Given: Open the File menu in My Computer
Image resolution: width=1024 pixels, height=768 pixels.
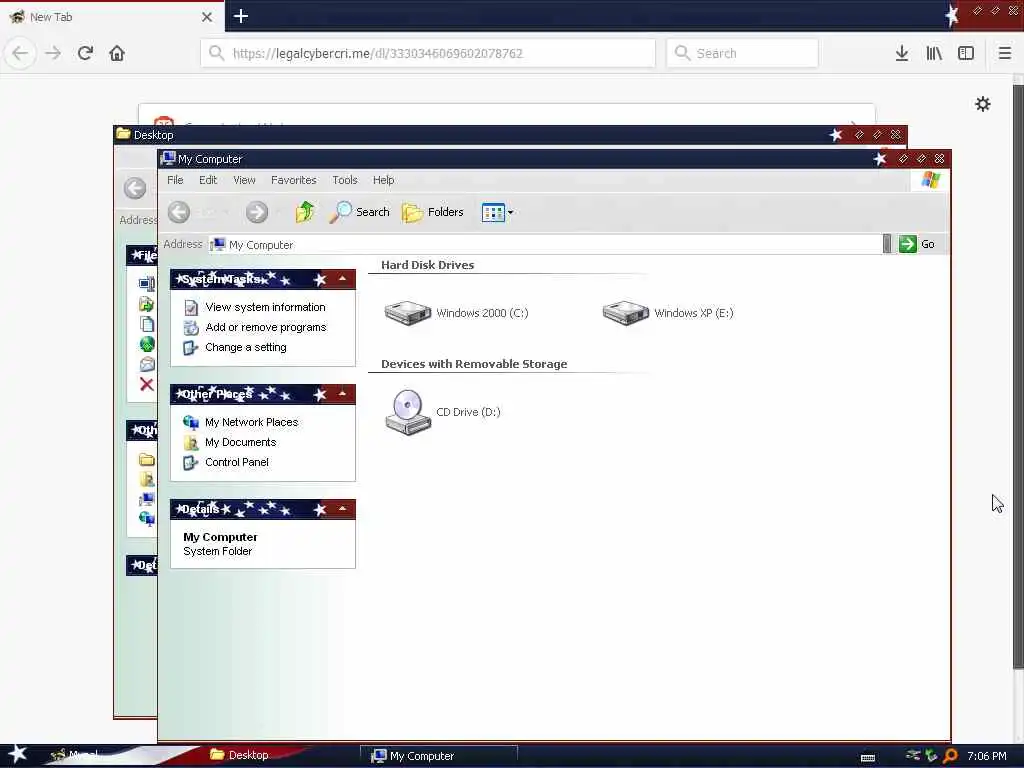Looking at the screenshot, I should (175, 180).
